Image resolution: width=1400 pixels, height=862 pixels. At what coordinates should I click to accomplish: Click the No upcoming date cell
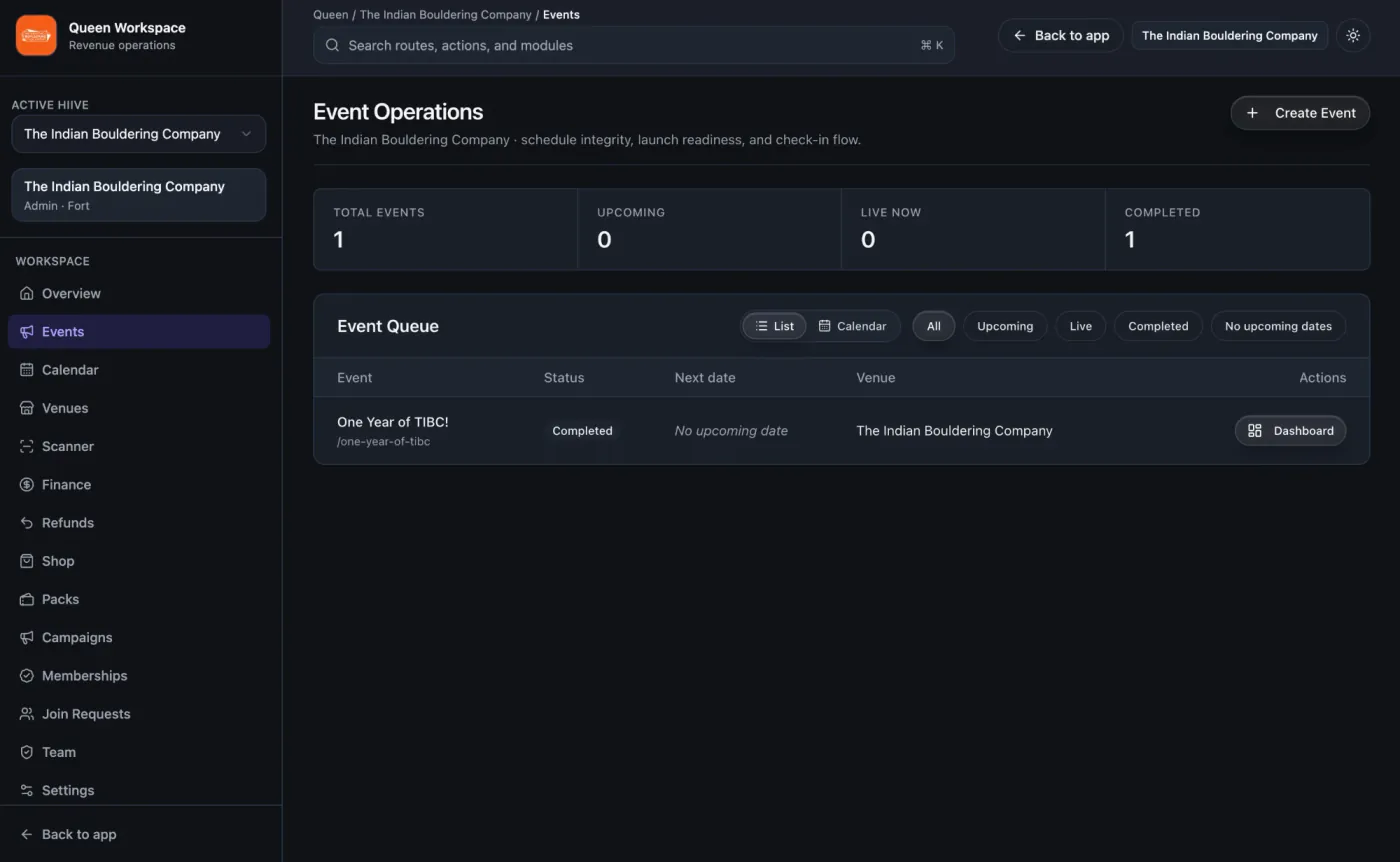[x=731, y=431]
